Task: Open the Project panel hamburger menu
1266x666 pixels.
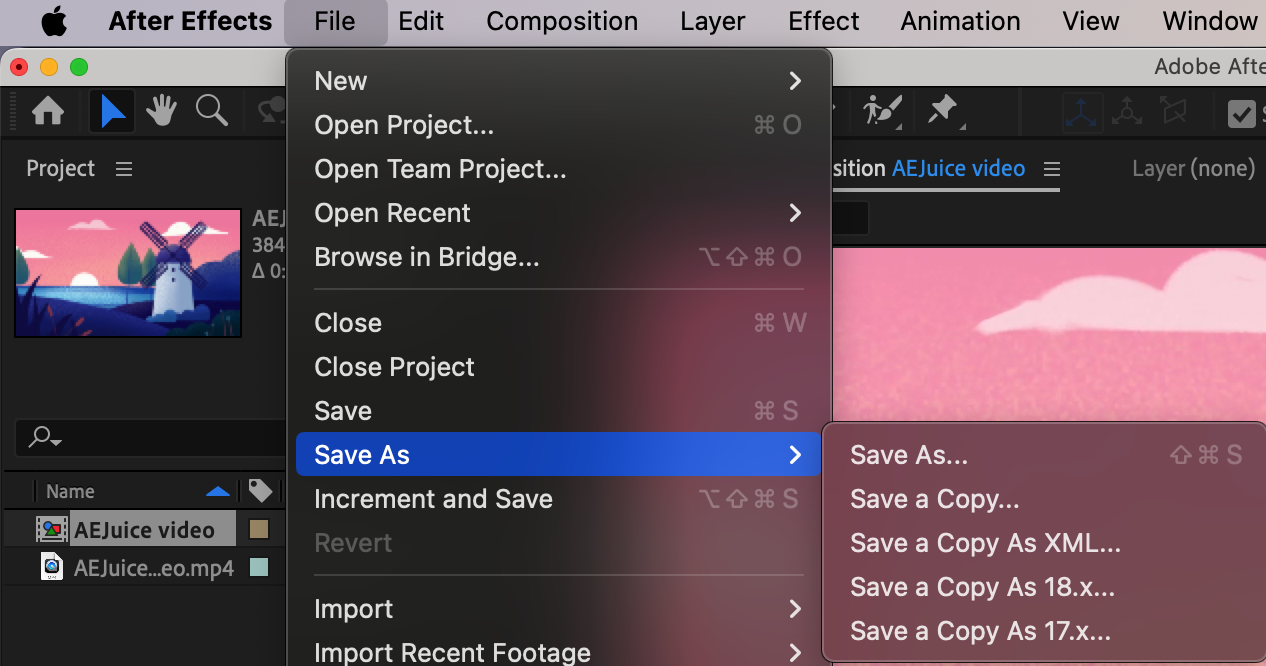Action: pos(124,169)
